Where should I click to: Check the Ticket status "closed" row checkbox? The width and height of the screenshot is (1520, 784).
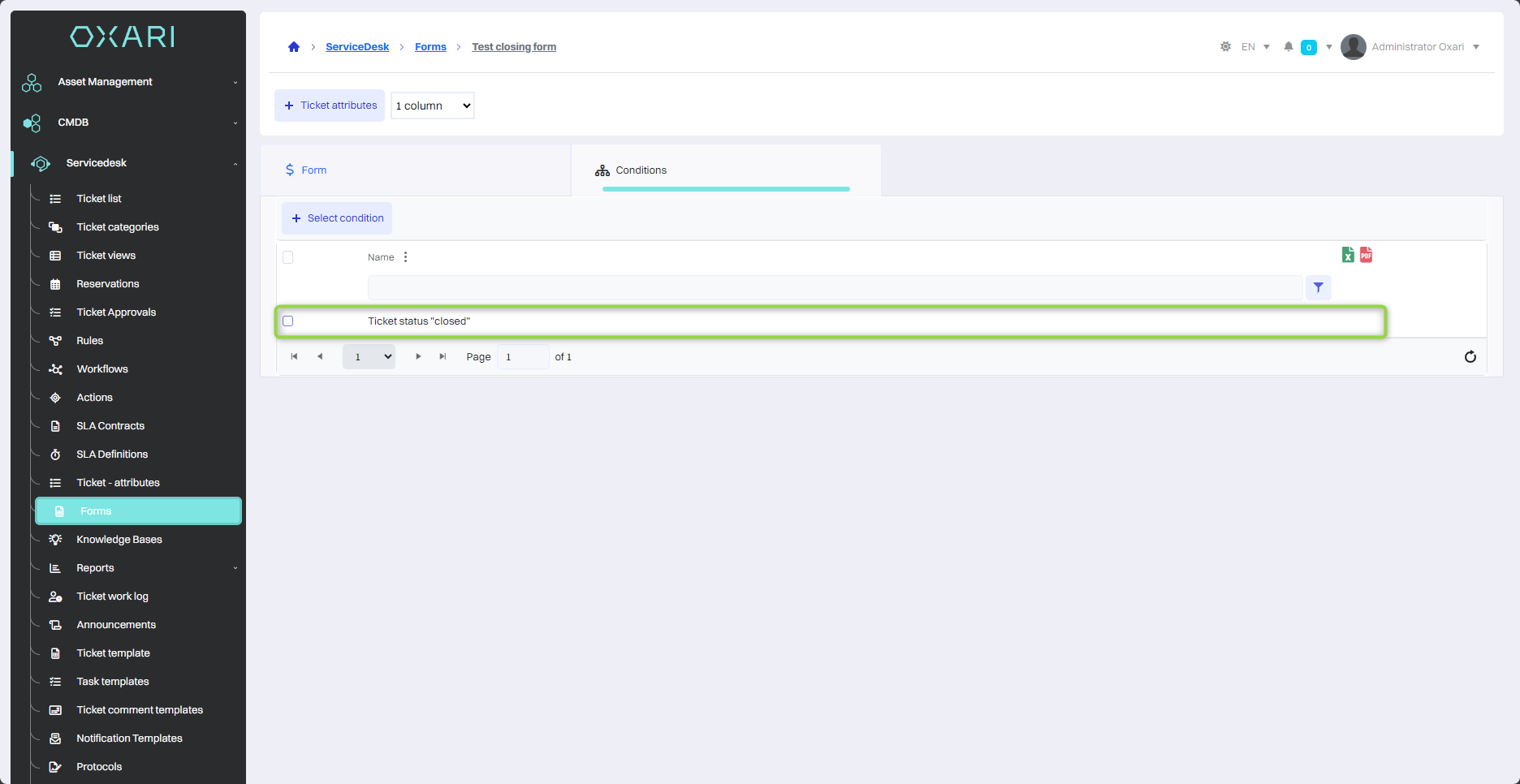click(x=288, y=321)
